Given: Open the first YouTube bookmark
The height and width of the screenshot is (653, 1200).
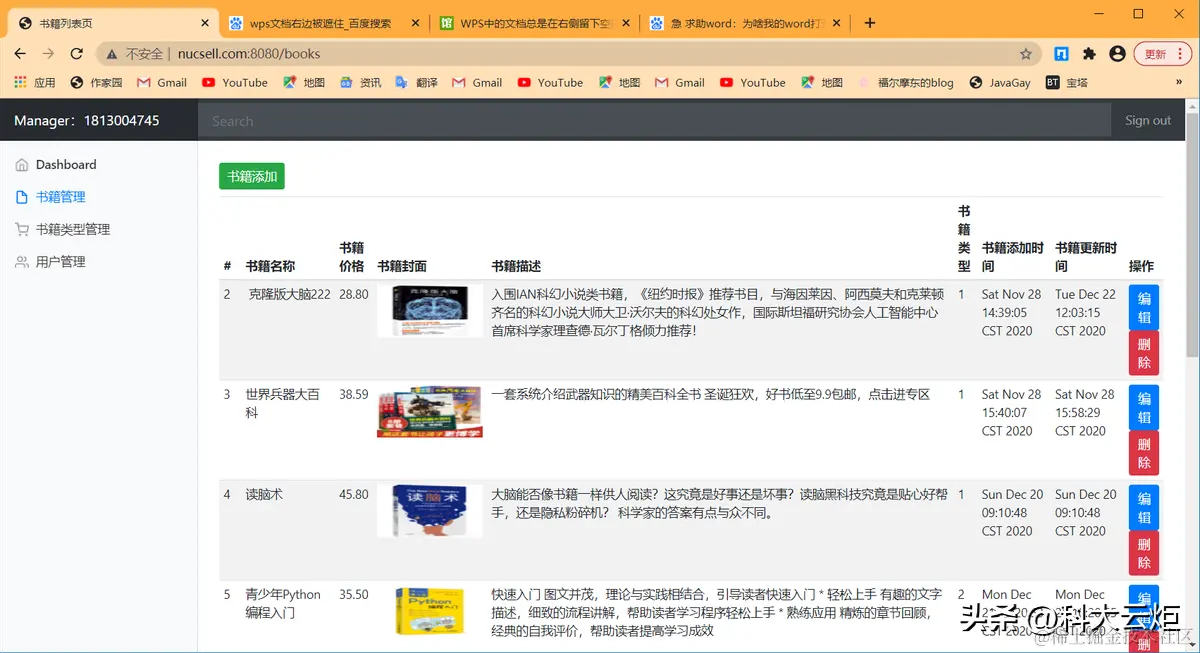Looking at the screenshot, I should (235, 83).
